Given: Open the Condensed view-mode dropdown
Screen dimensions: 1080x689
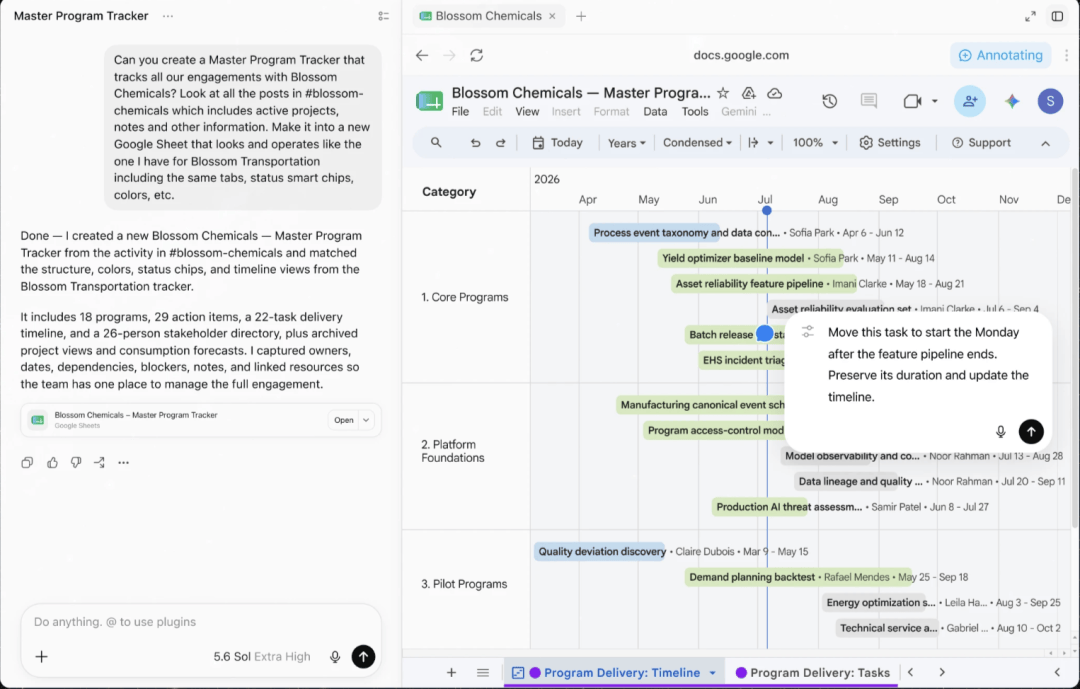Looking at the screenshot, I should (x=697, y=143).
